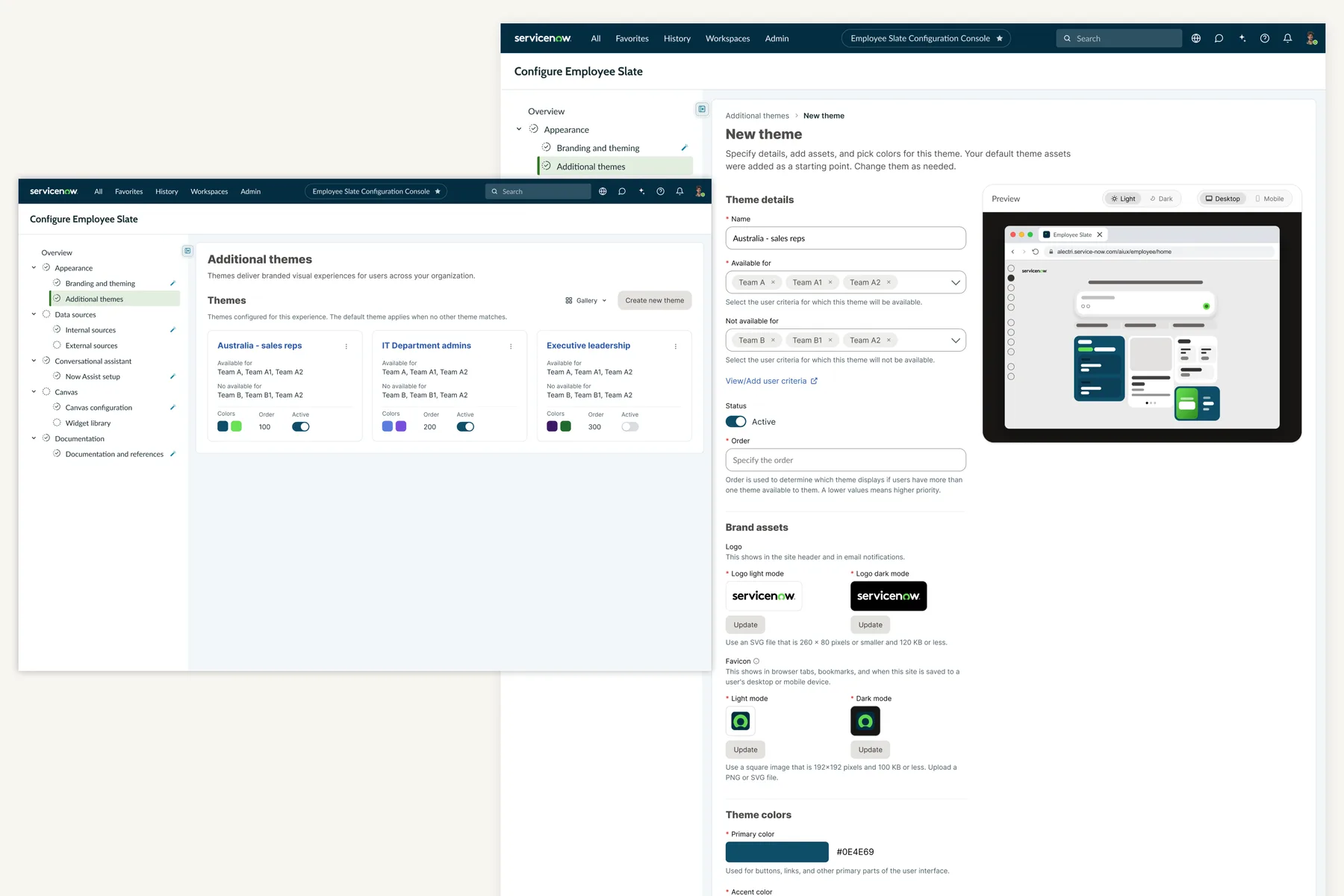Screen dimensions: 1344x896
Task: Switch preview to Mobile view
Action: point(1269,199)
